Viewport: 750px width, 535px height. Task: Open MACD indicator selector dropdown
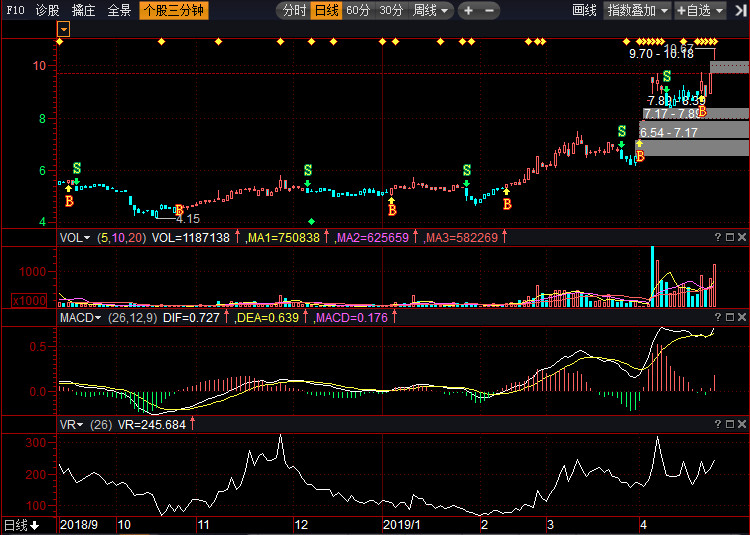tap(80, 318)
